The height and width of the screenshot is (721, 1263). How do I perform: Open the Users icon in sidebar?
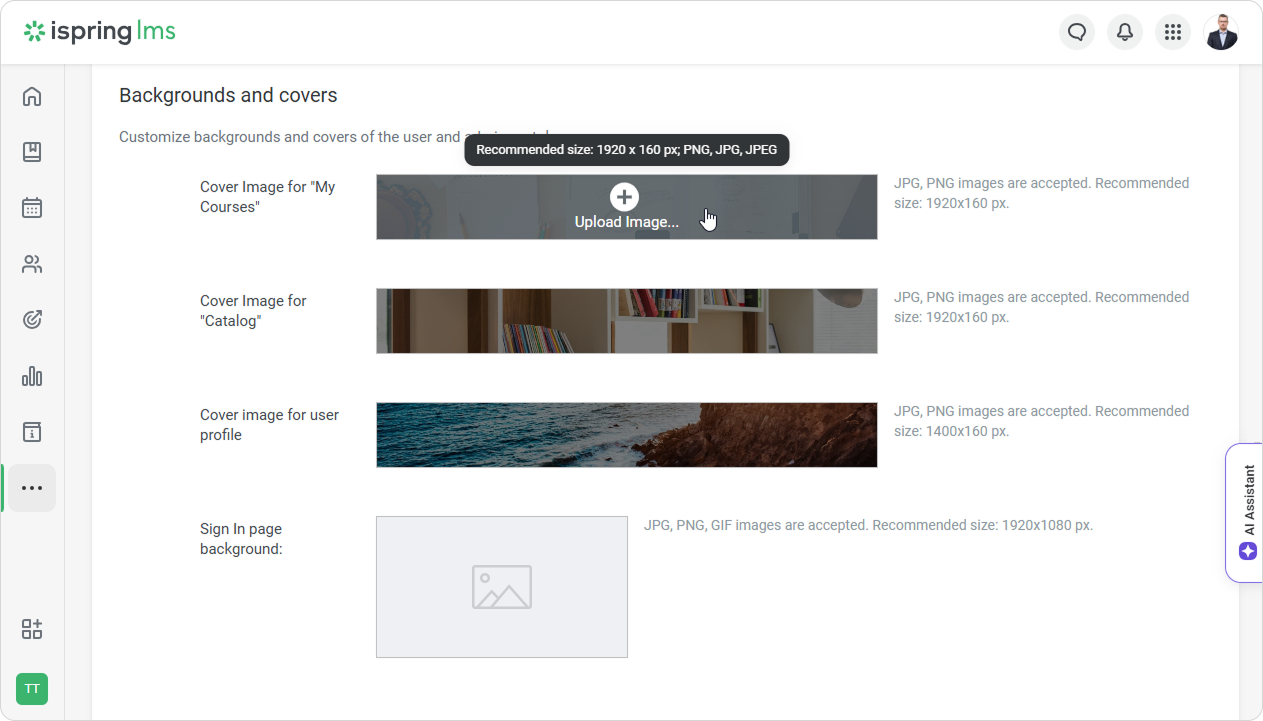click(x=32, y=264)
